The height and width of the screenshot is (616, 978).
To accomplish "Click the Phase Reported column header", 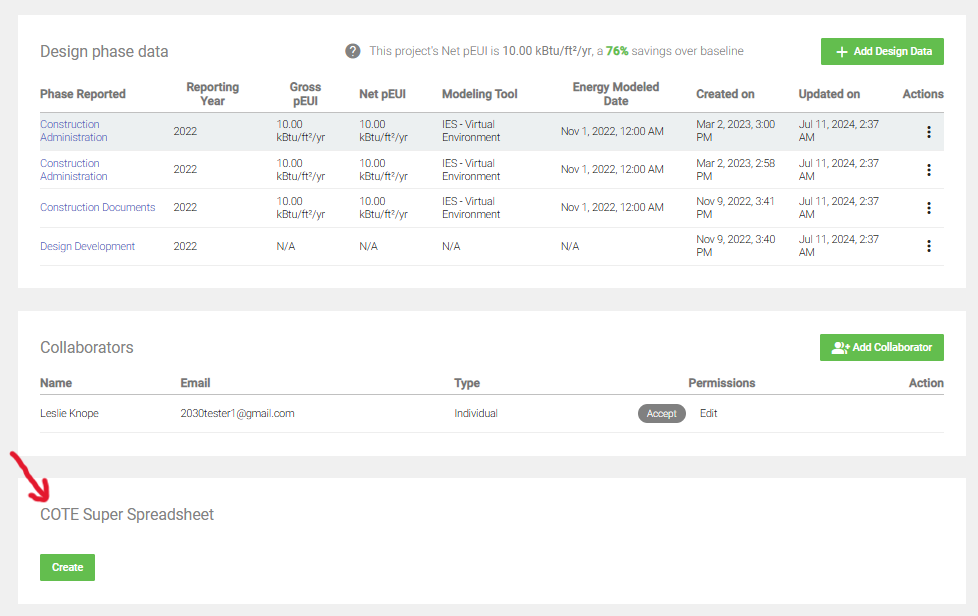I will click(x=83, y=94).
